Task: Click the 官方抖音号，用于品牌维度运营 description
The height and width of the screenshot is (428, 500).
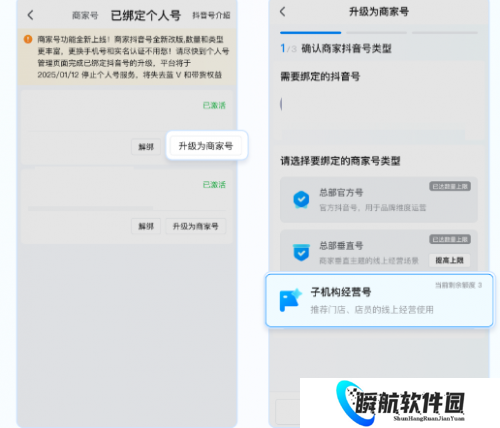Action: tap(373, 208)
